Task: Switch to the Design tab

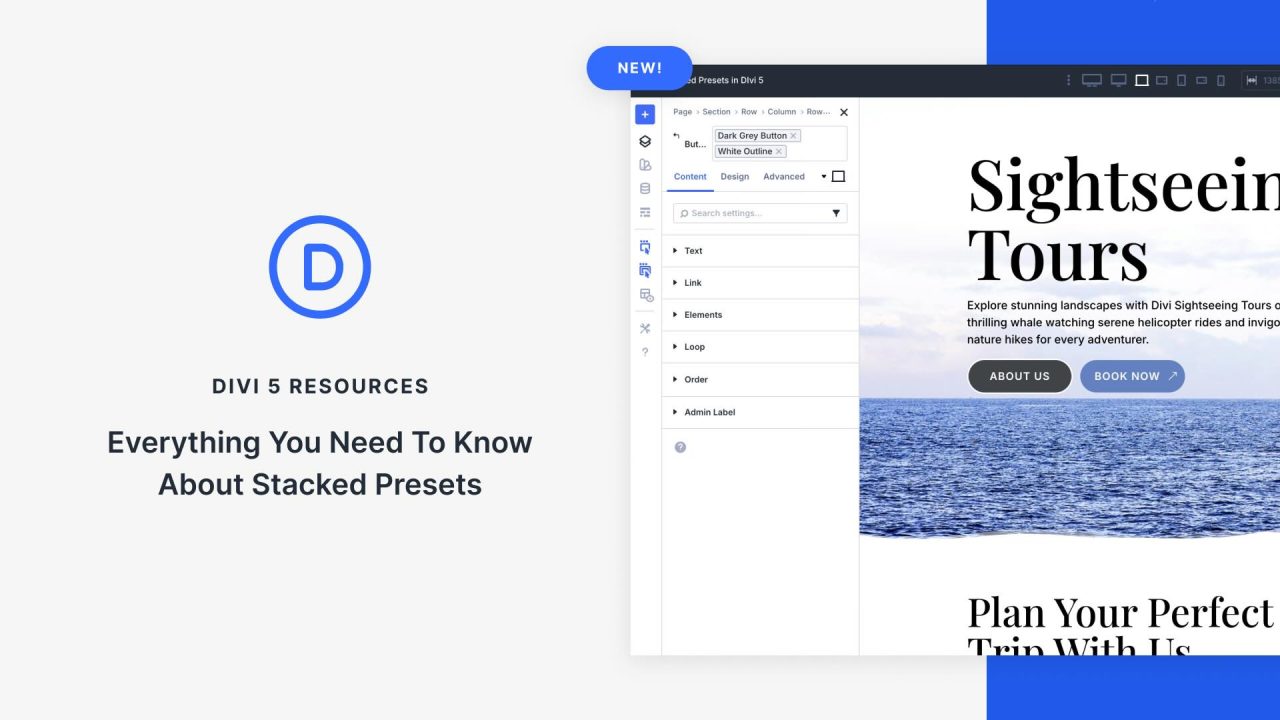Action: 734,176
